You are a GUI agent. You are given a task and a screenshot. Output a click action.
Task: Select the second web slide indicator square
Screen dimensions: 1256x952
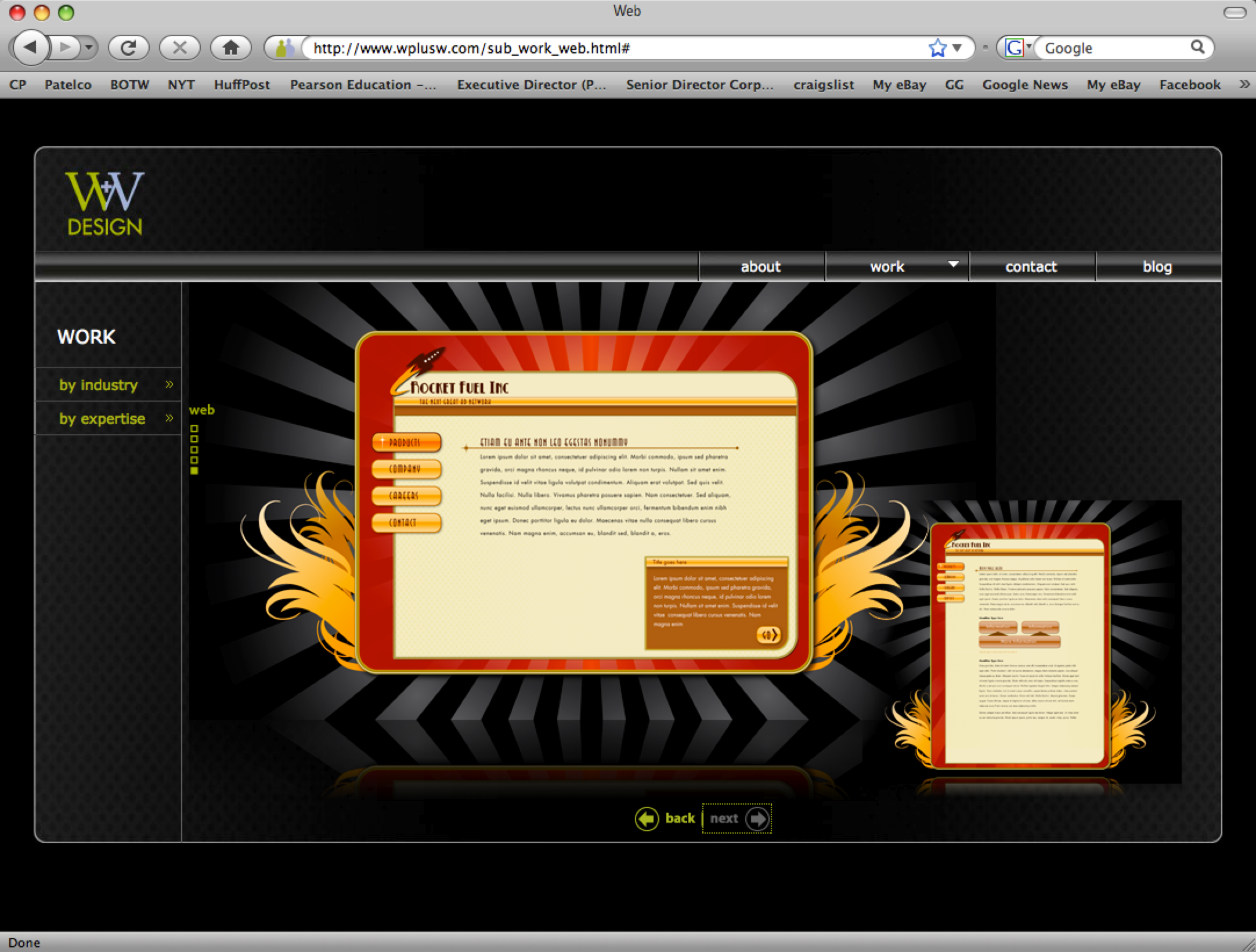point(194,439)
